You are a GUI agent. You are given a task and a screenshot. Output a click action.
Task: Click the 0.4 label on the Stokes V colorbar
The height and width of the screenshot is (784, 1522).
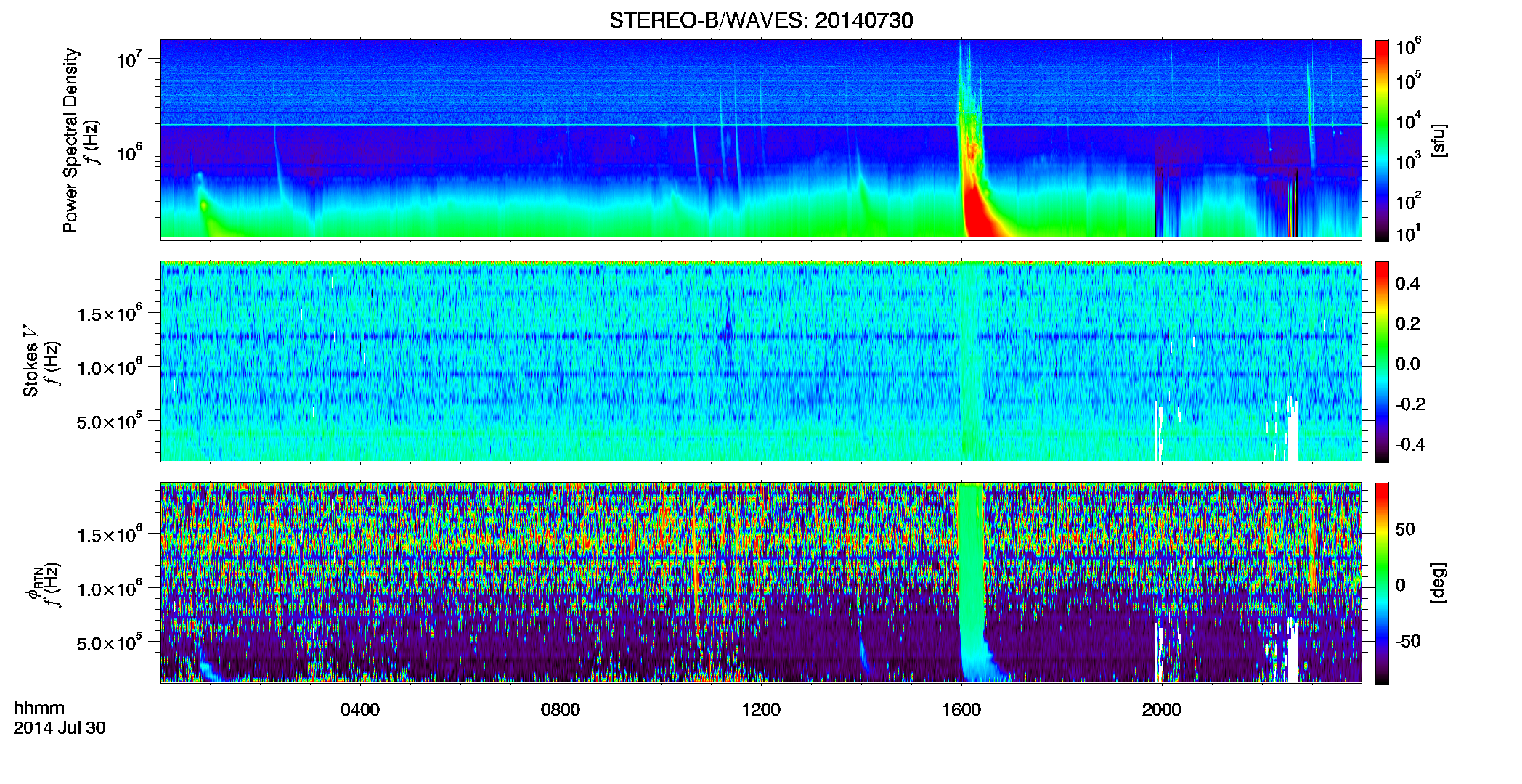pyautogui.click(x=1407, y=284)
